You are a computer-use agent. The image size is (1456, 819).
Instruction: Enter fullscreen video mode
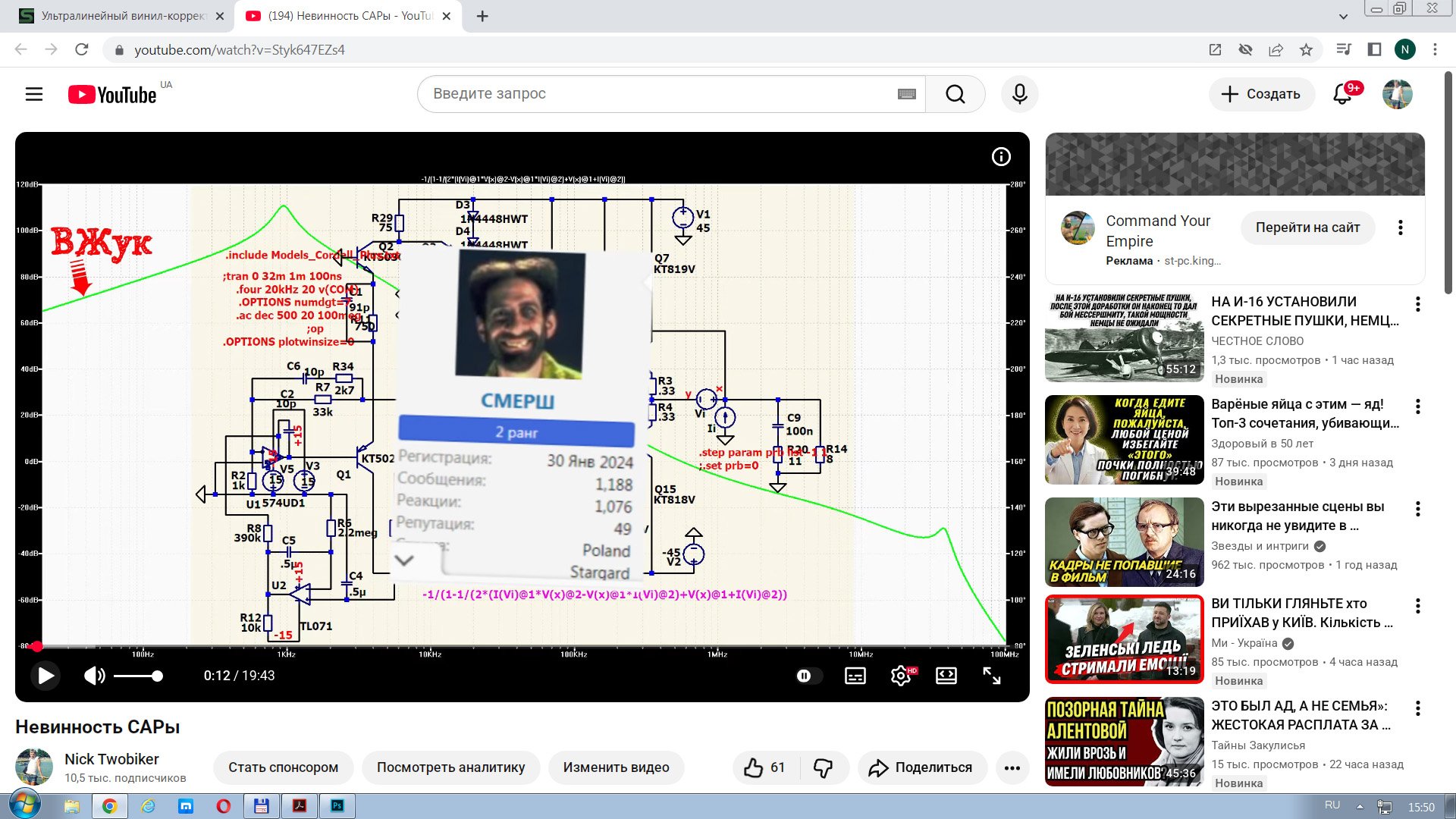point(992,676)
